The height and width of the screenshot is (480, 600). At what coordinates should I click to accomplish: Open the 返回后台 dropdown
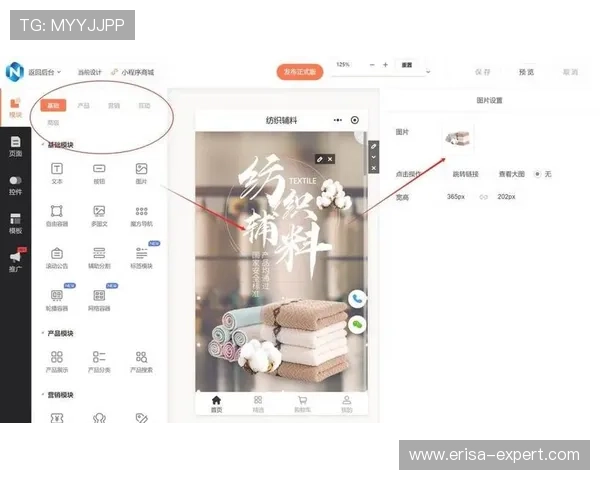(x=44, y=72)
